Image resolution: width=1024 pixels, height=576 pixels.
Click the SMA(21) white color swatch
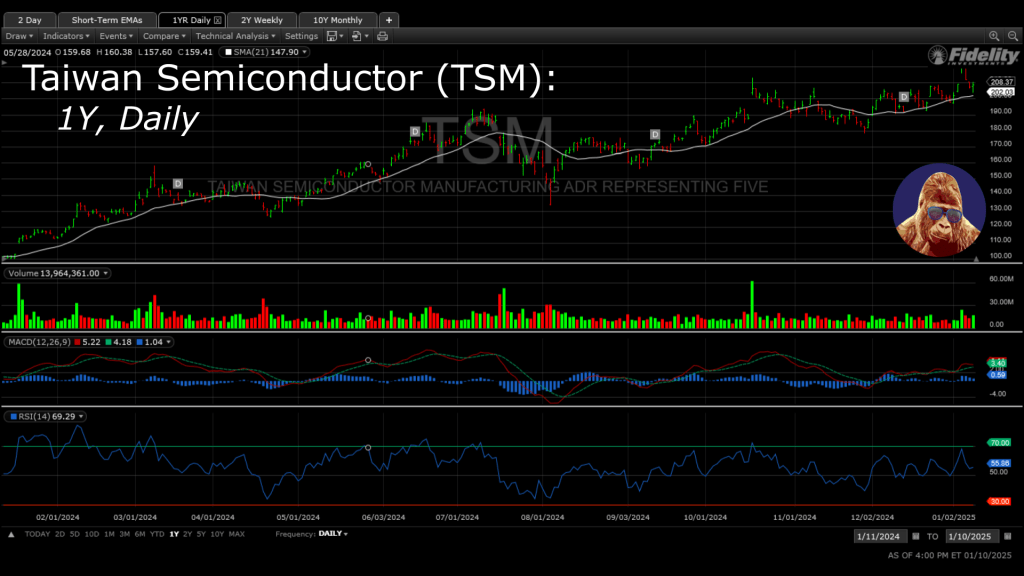click(229, 52)
